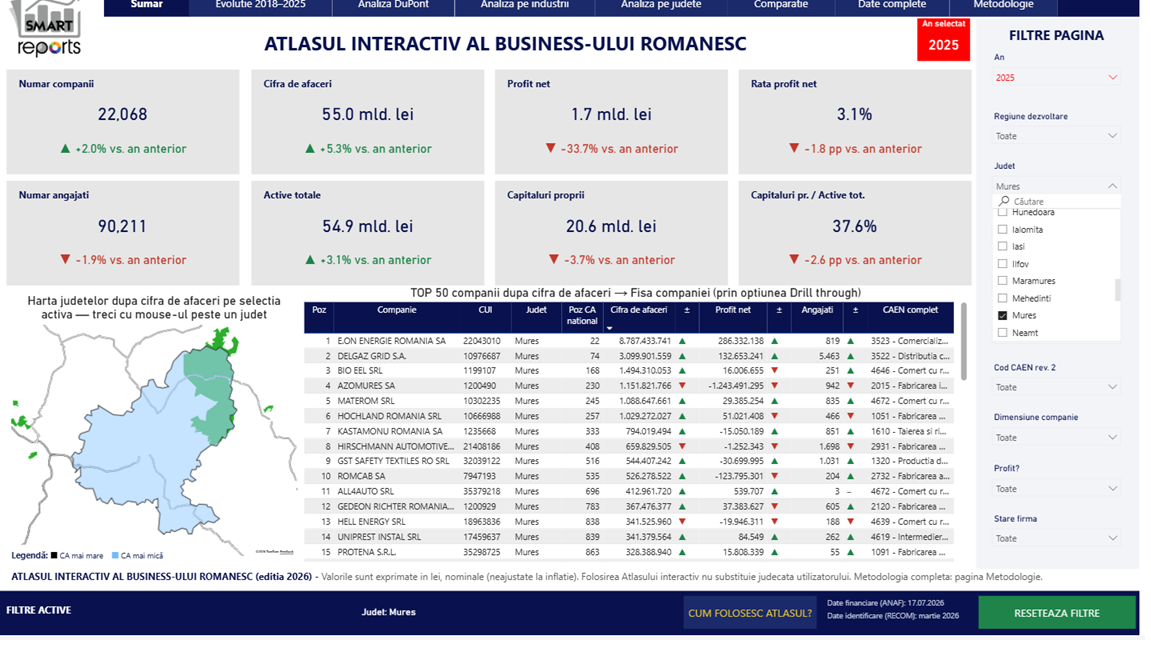Image resolution: width=1151 pixels, height=645 pixels.
Task: Click the RESETEAZA FILTRE button
Action: [x=1056, y=613]
